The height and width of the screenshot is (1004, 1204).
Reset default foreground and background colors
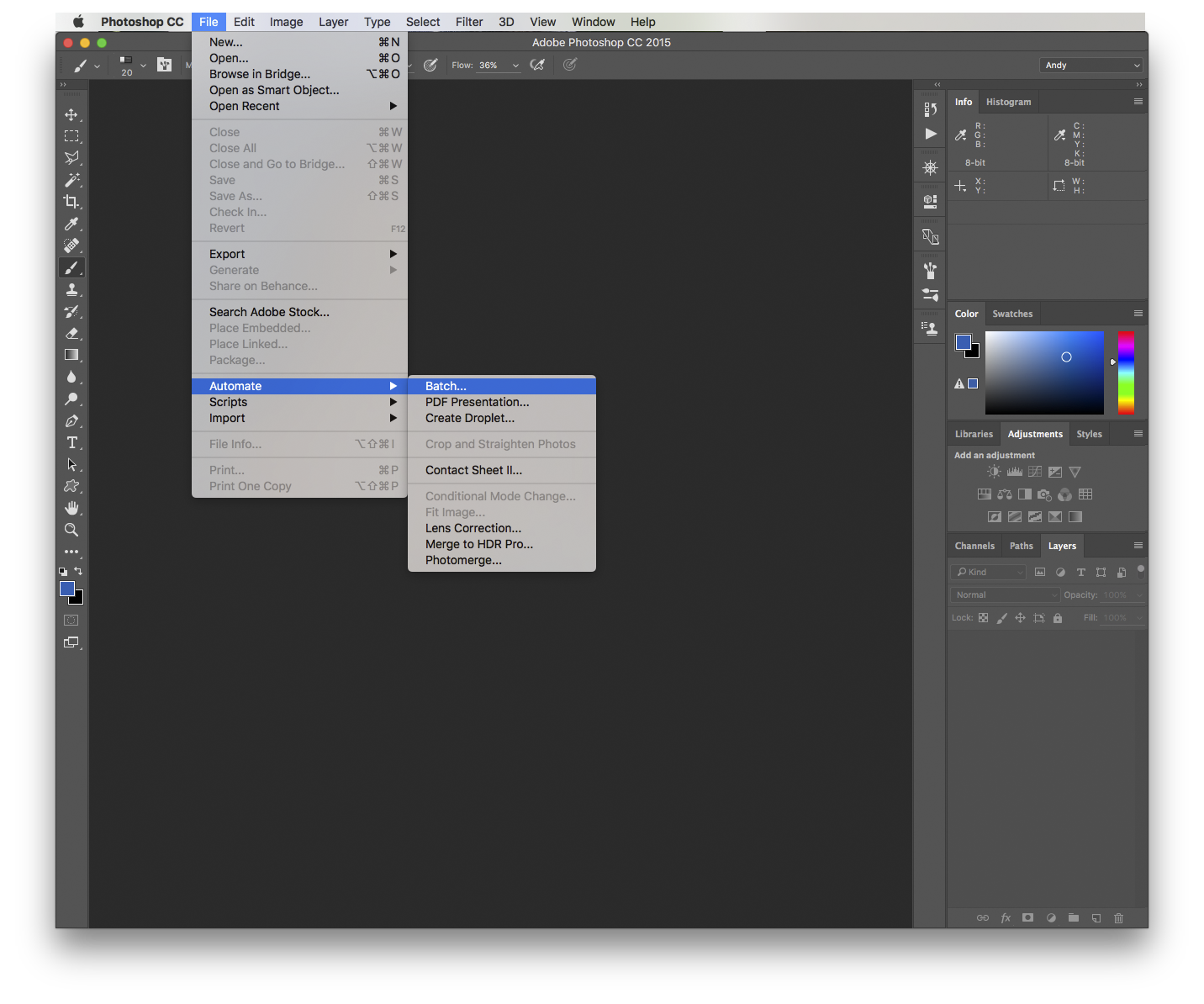coord(63,572)
